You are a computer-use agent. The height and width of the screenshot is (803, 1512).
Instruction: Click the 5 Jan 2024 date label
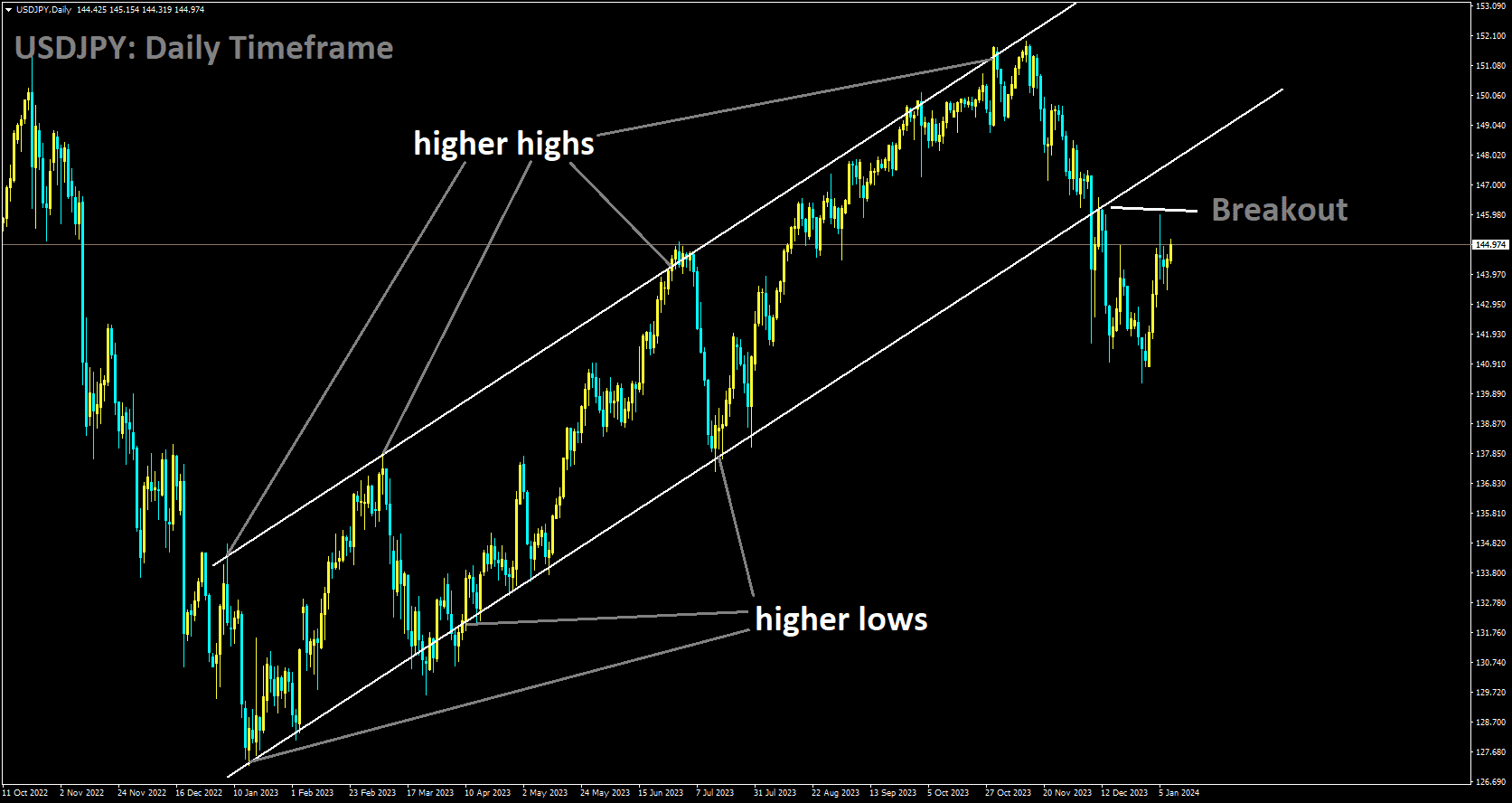tap(1179, 793)
